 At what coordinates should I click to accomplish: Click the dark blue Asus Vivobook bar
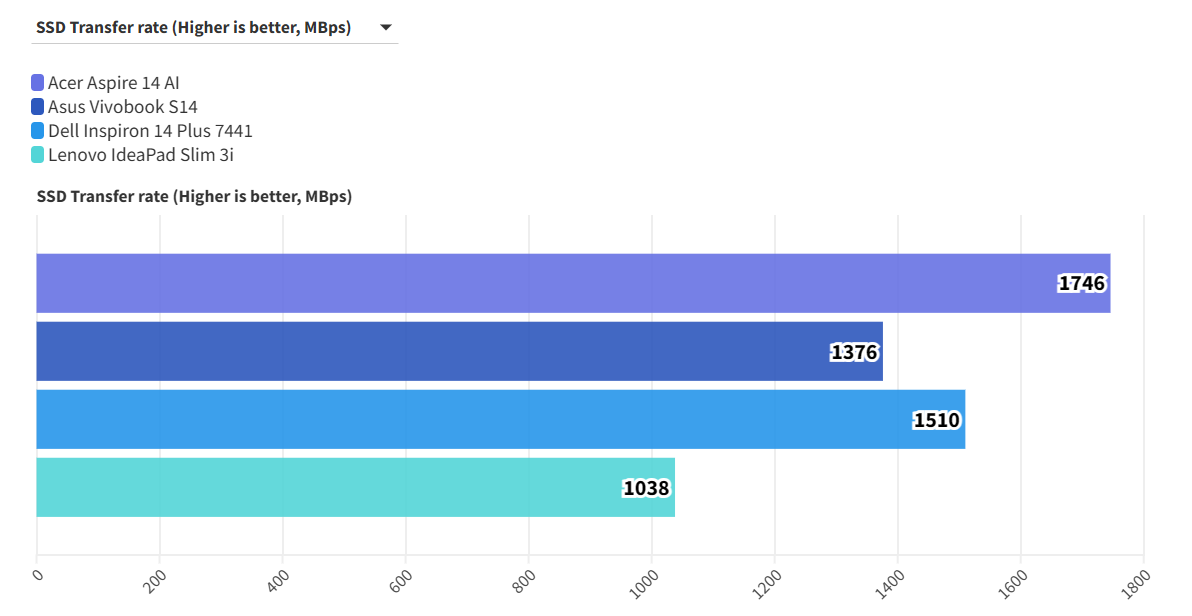(x=430, y=351)
